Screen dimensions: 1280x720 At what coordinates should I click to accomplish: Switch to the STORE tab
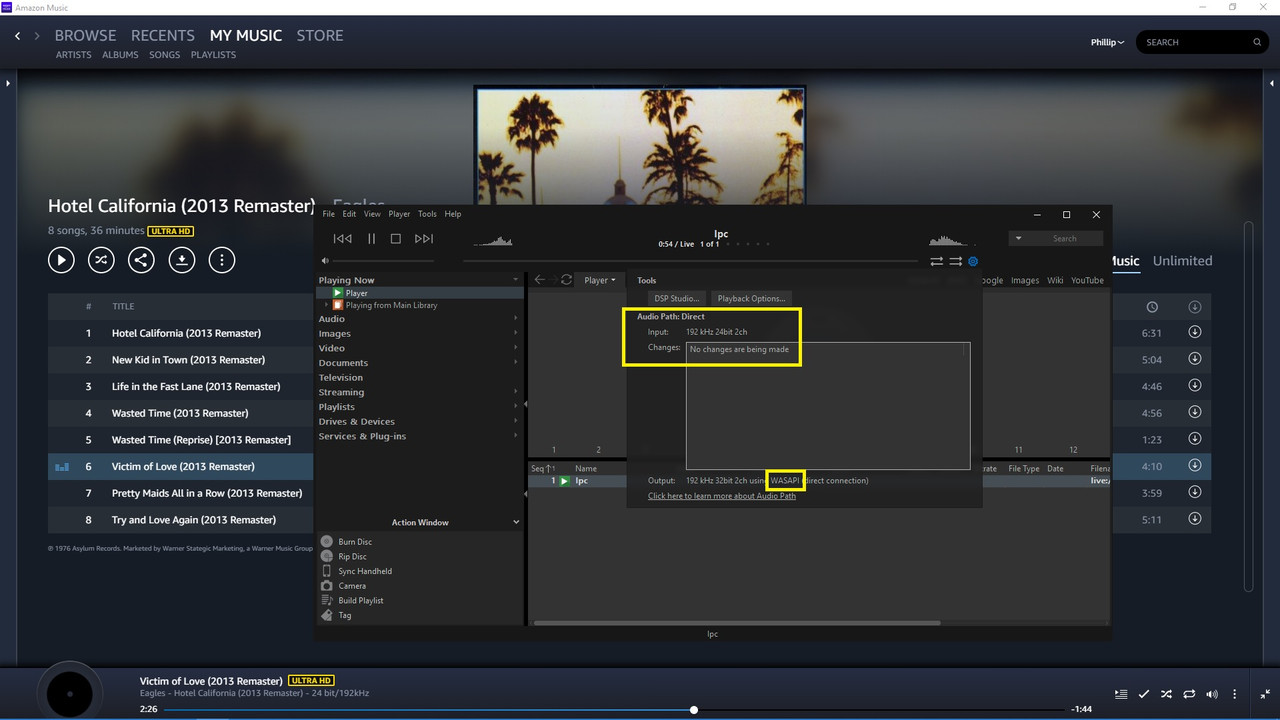320,35
